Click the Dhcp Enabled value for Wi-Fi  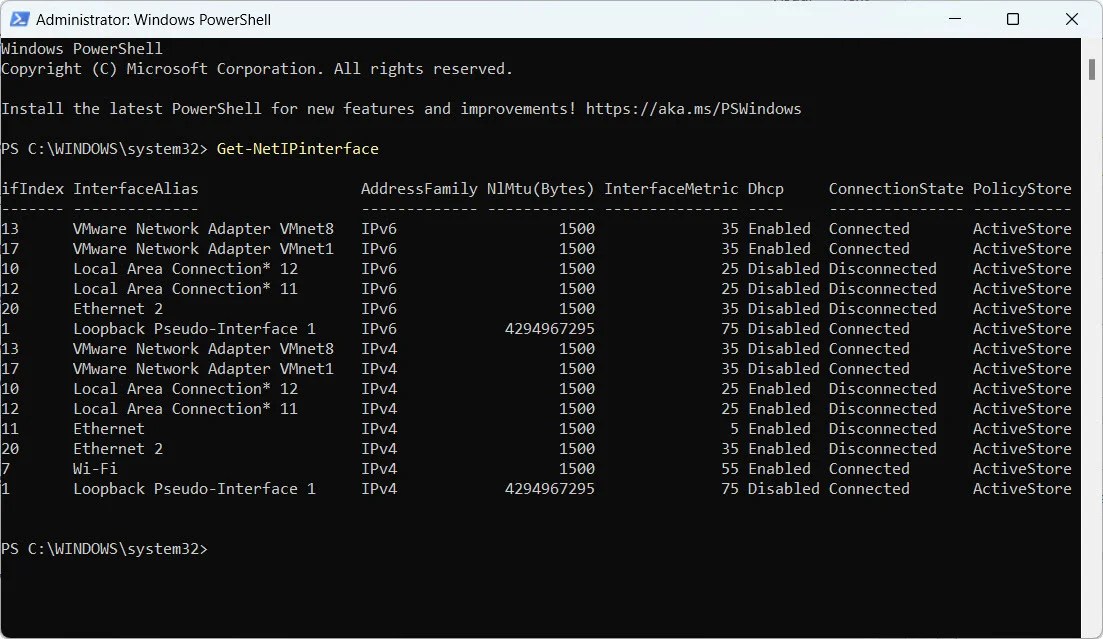pyautogui.click(x=779, y=468)
